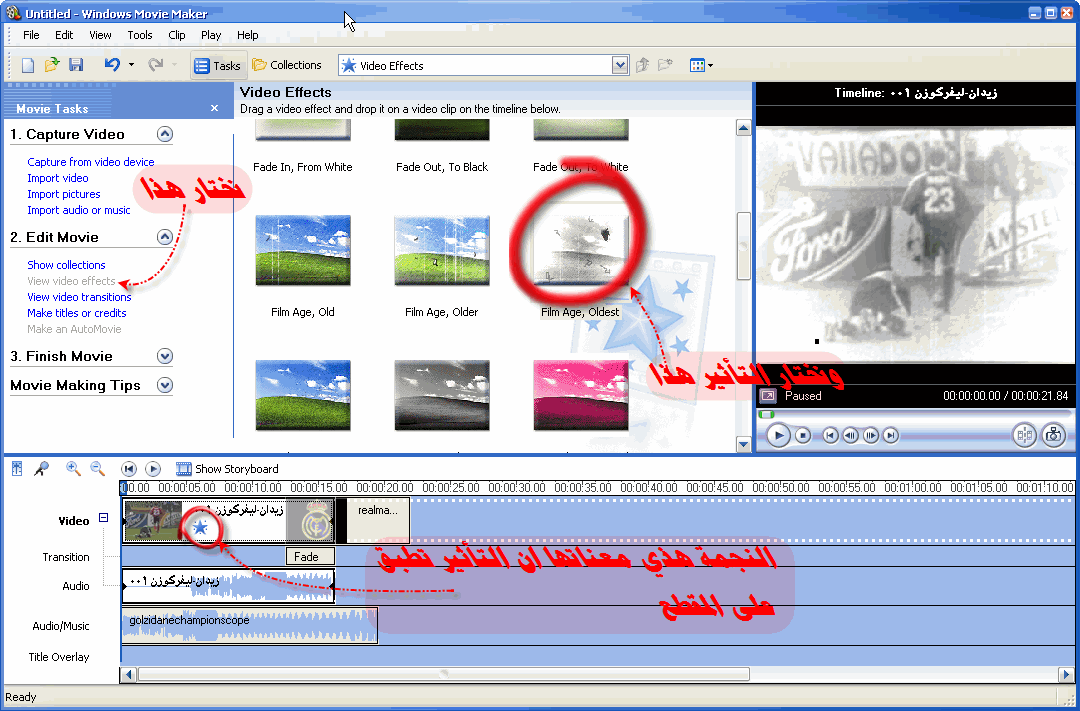Collapse the Capture Video section
The width and height of the screenshot is (1080, 711).
click(x=165, y=134)
